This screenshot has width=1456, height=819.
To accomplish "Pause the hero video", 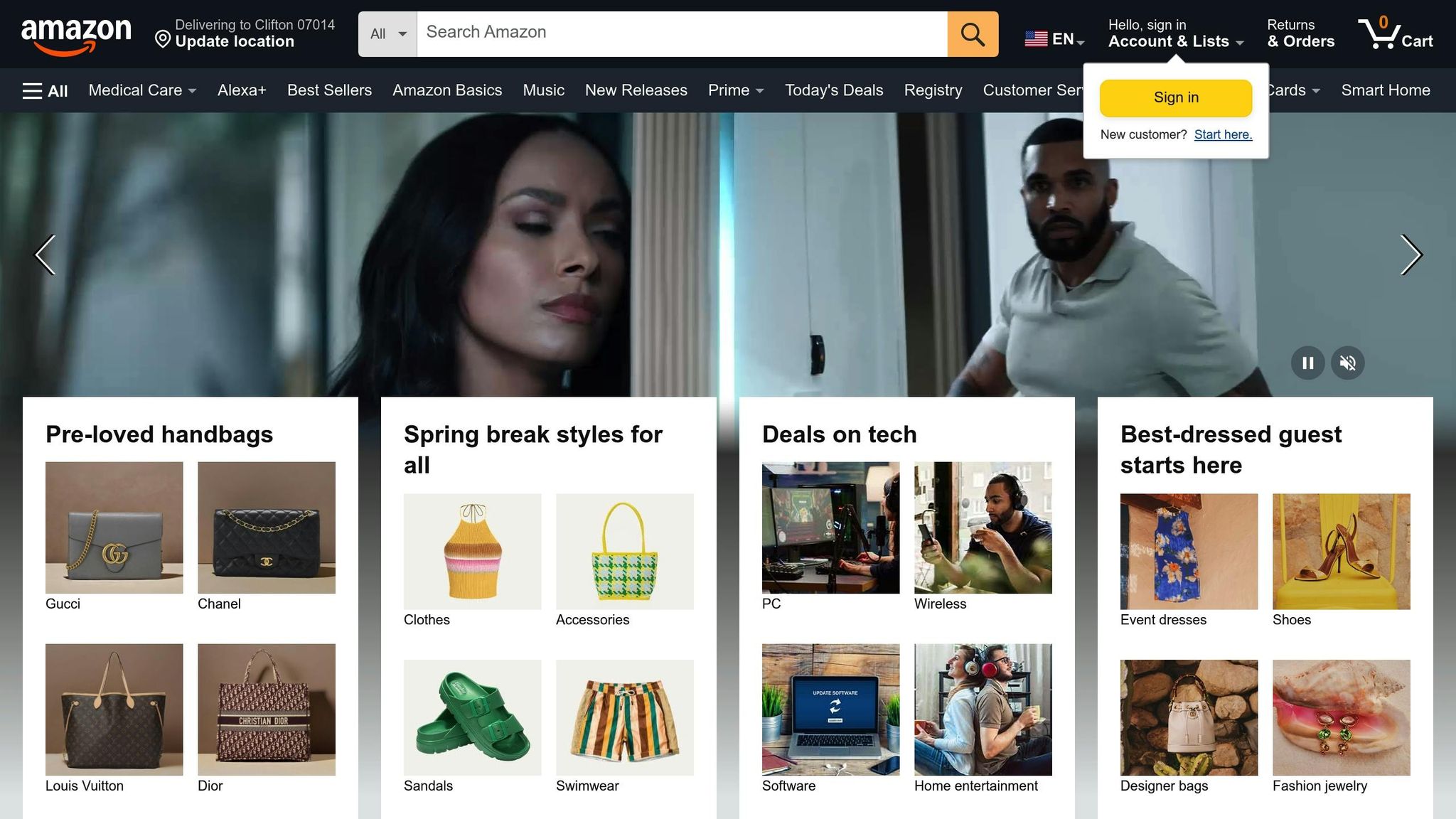I will 1307,363.
